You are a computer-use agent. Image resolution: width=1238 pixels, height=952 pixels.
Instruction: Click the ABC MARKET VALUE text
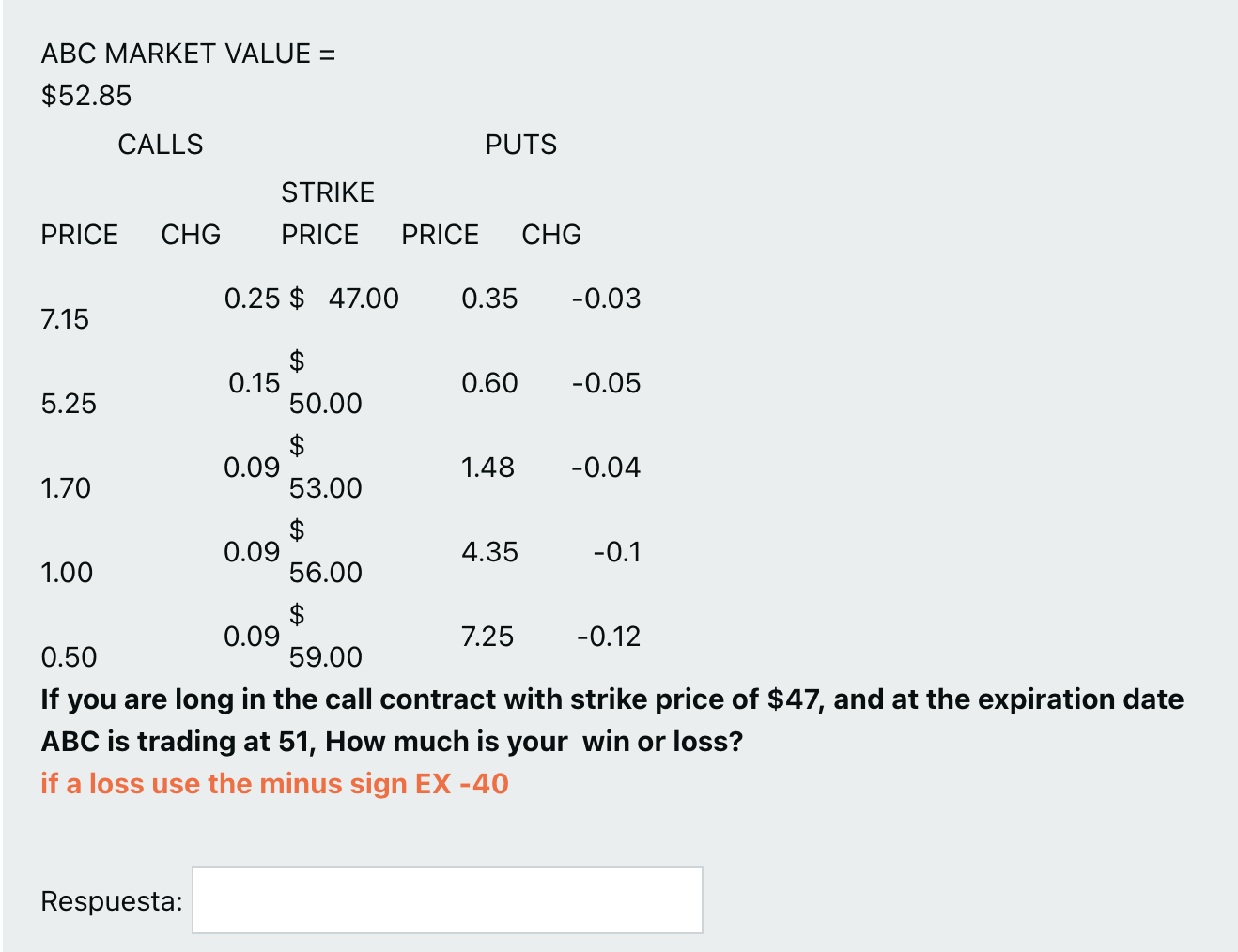point(186,54)
